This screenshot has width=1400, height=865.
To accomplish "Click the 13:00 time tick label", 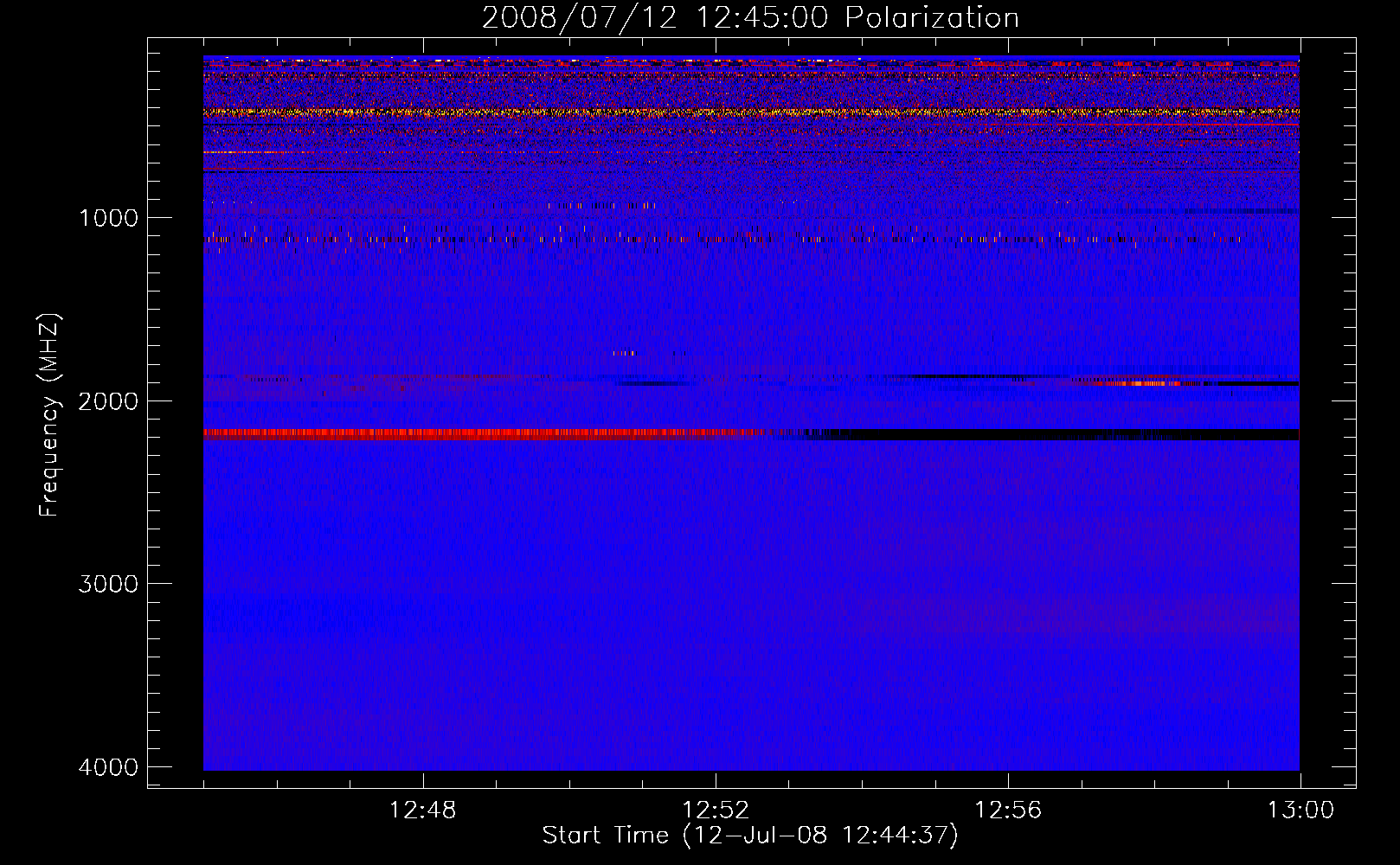I will coord(1300,811).
